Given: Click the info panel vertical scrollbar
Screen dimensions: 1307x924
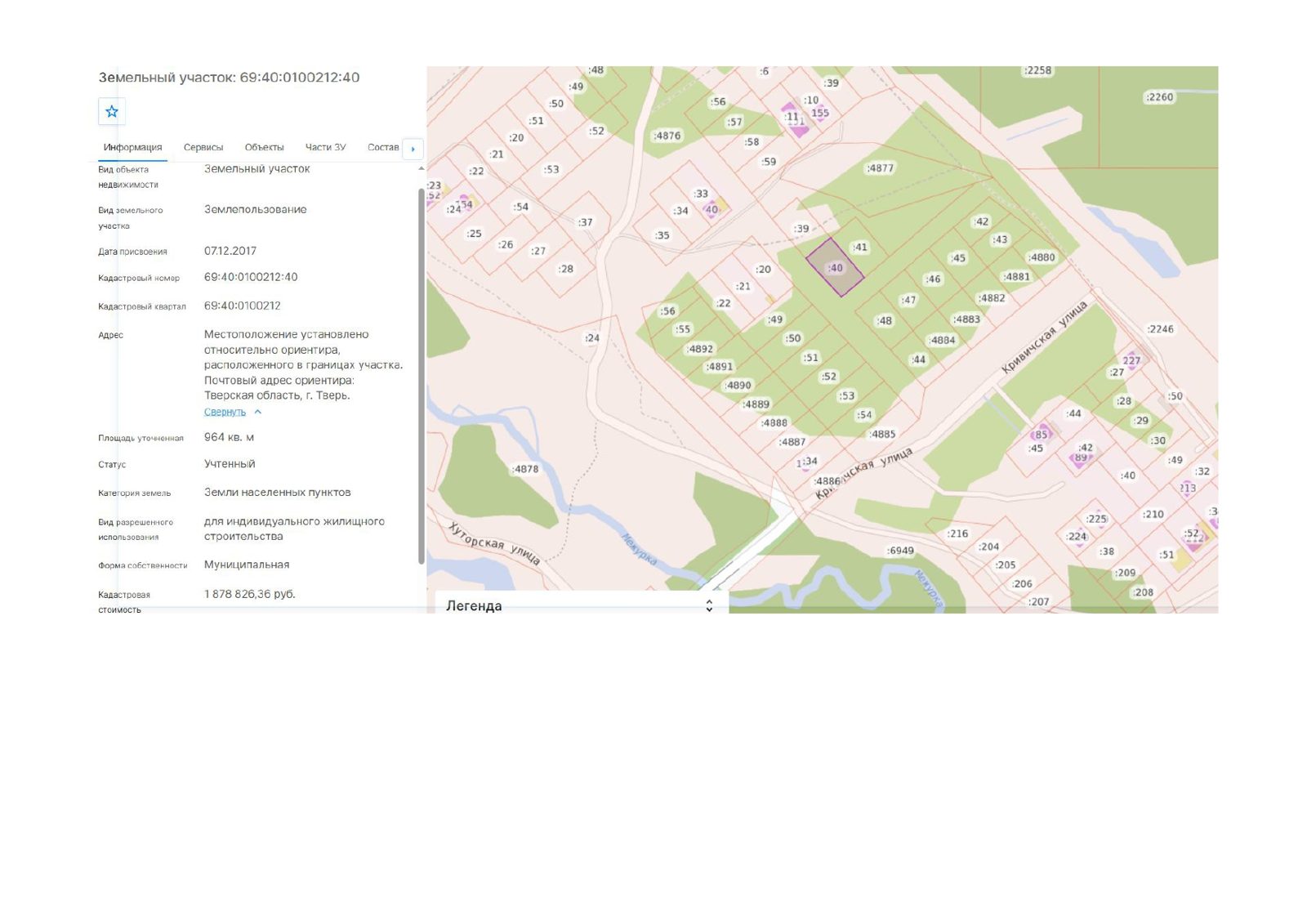Looking at the screenshot, I should 422,376.
